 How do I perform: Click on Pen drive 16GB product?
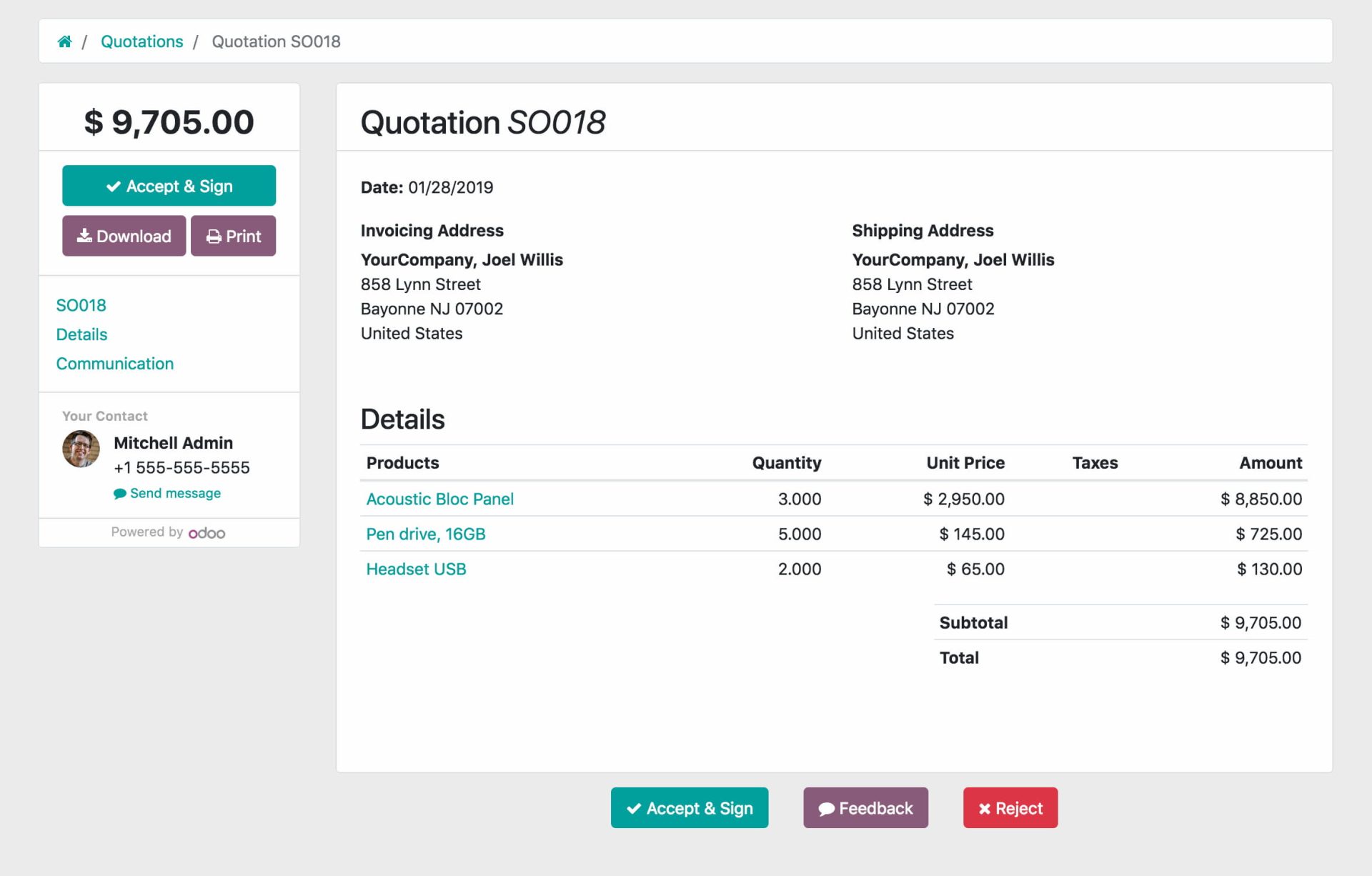pyautogui.click(x=424, y=534)
